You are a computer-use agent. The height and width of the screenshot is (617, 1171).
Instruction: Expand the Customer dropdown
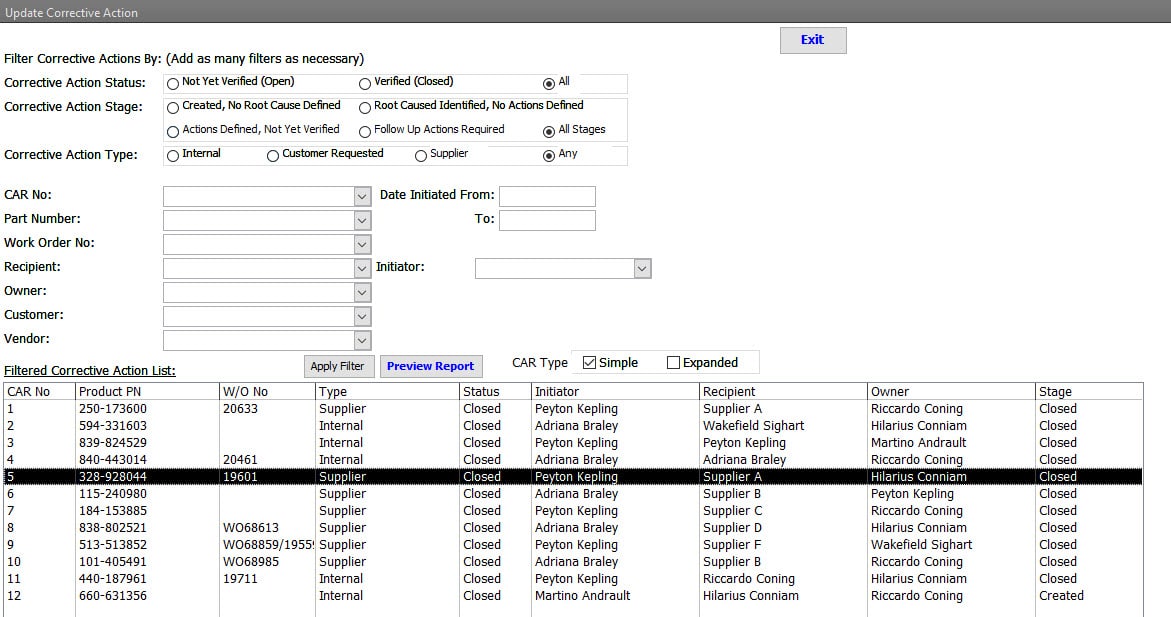[x=362, y=316]
